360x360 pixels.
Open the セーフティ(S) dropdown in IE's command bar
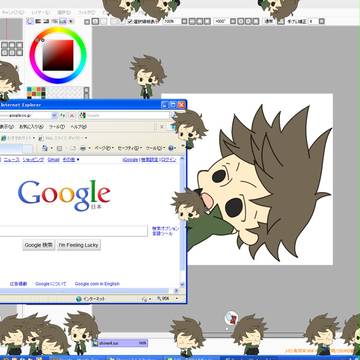[130, 148]
